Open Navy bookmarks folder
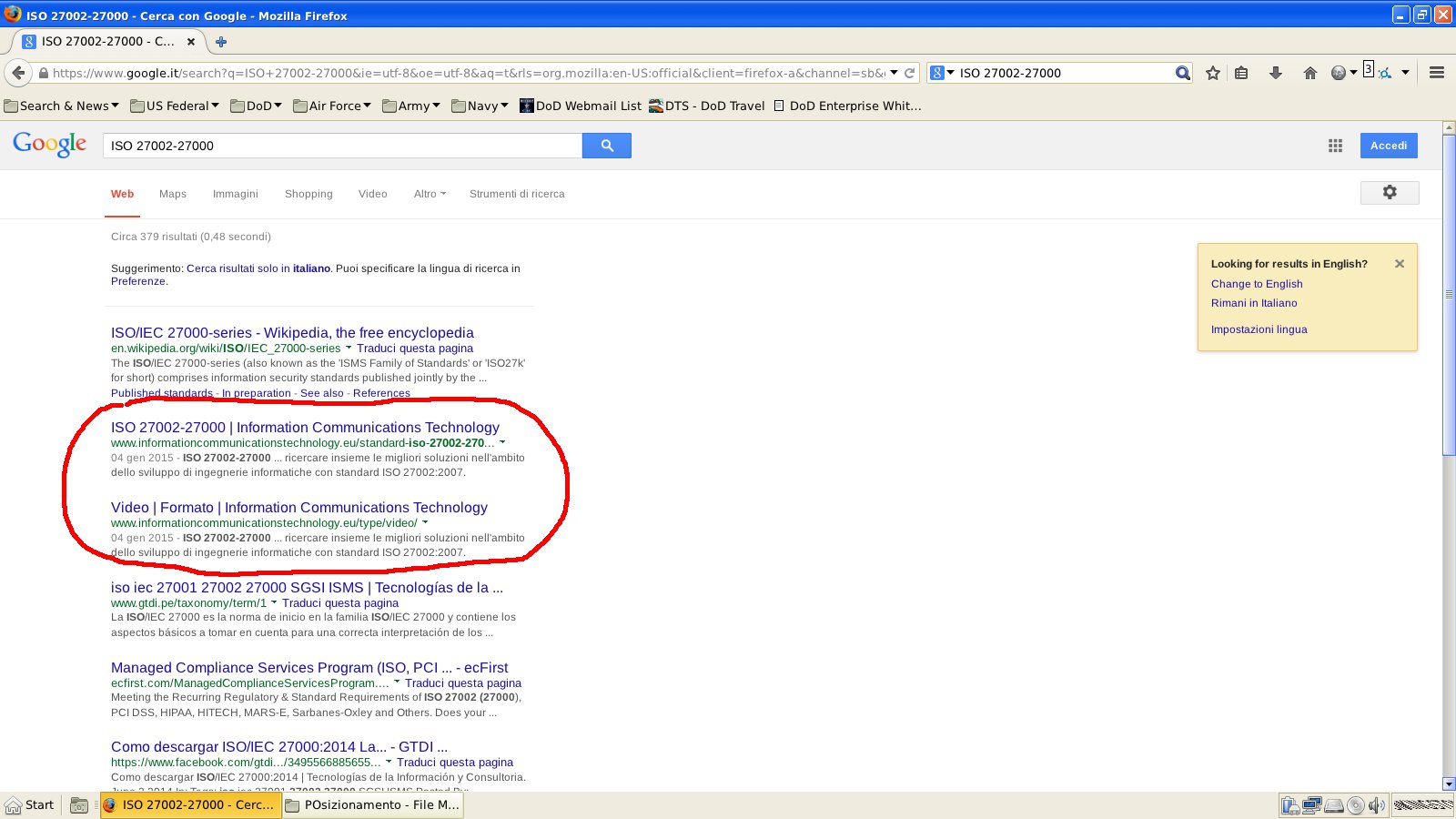 pyautogui.click(x=480, y=106)
